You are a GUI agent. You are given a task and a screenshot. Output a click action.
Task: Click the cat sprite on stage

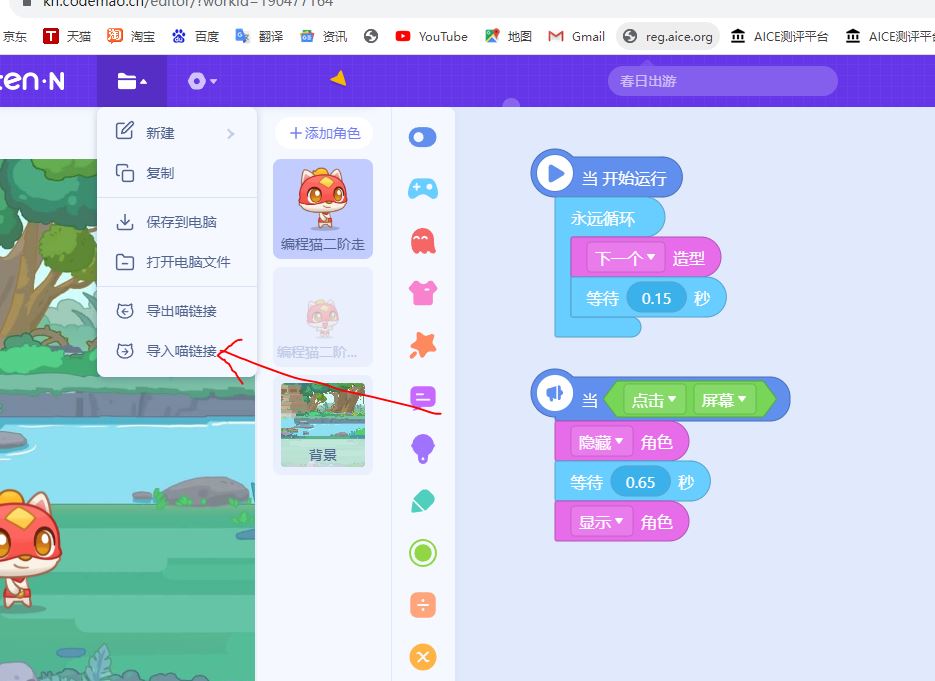[x=26, y=550]
